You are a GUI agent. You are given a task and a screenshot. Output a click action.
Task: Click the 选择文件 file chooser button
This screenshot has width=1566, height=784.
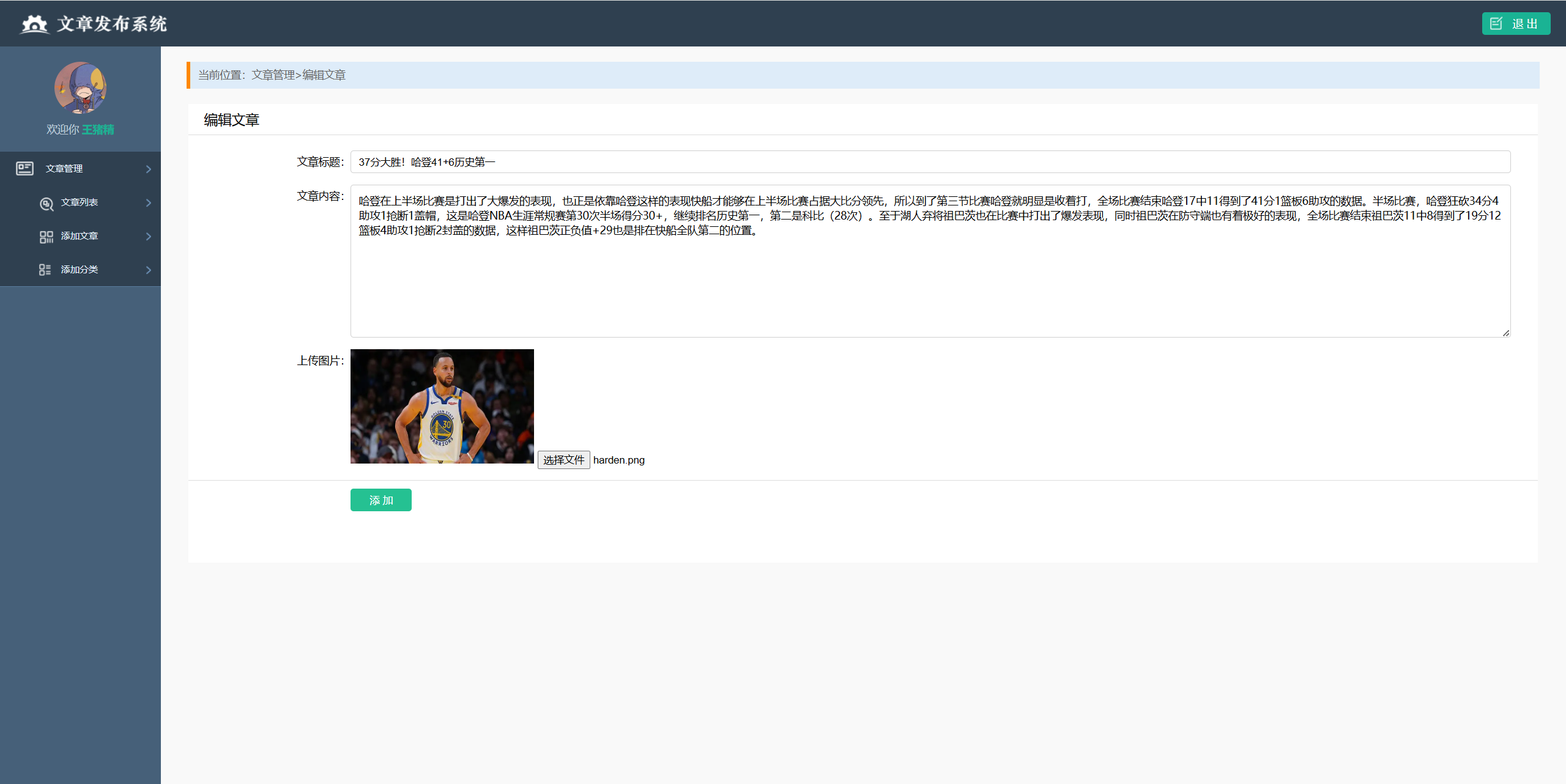tap(563, 460)
